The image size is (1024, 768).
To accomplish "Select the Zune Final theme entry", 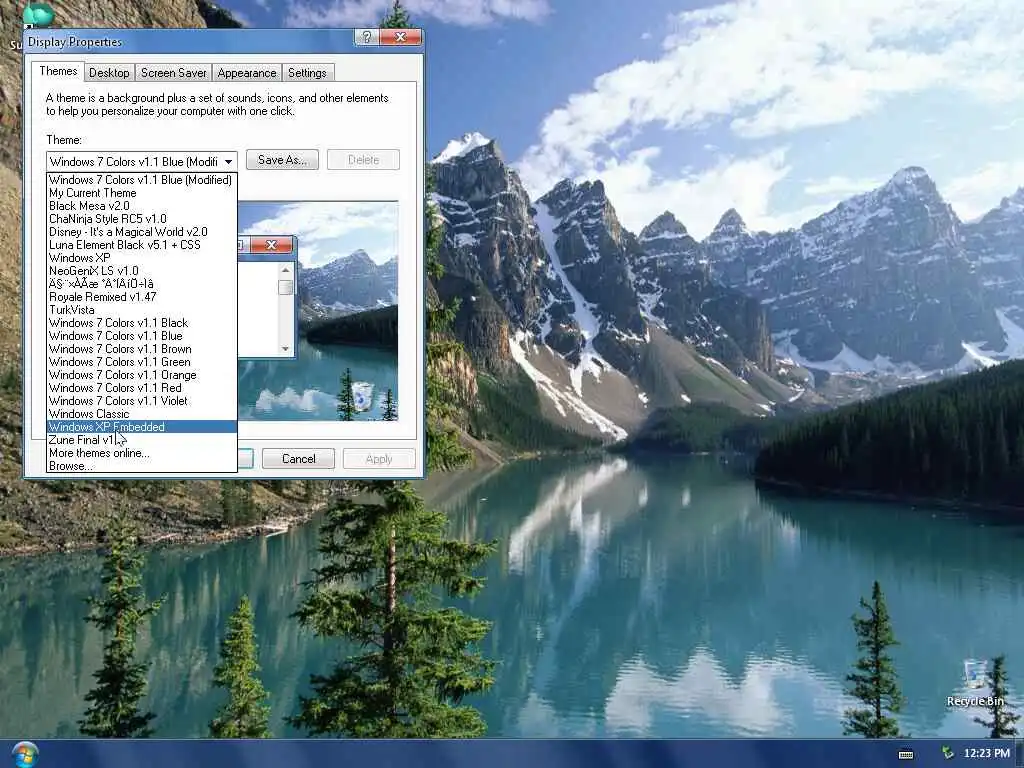I will pos(142,440).
